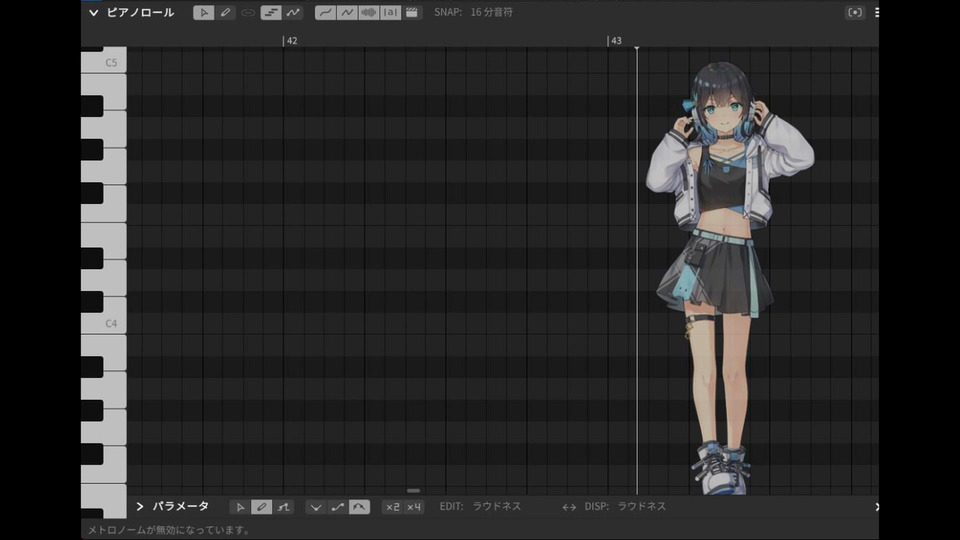960x540 pixels.
Task: Switch to pitch curve editing mode
Action: tap(293, 12)
